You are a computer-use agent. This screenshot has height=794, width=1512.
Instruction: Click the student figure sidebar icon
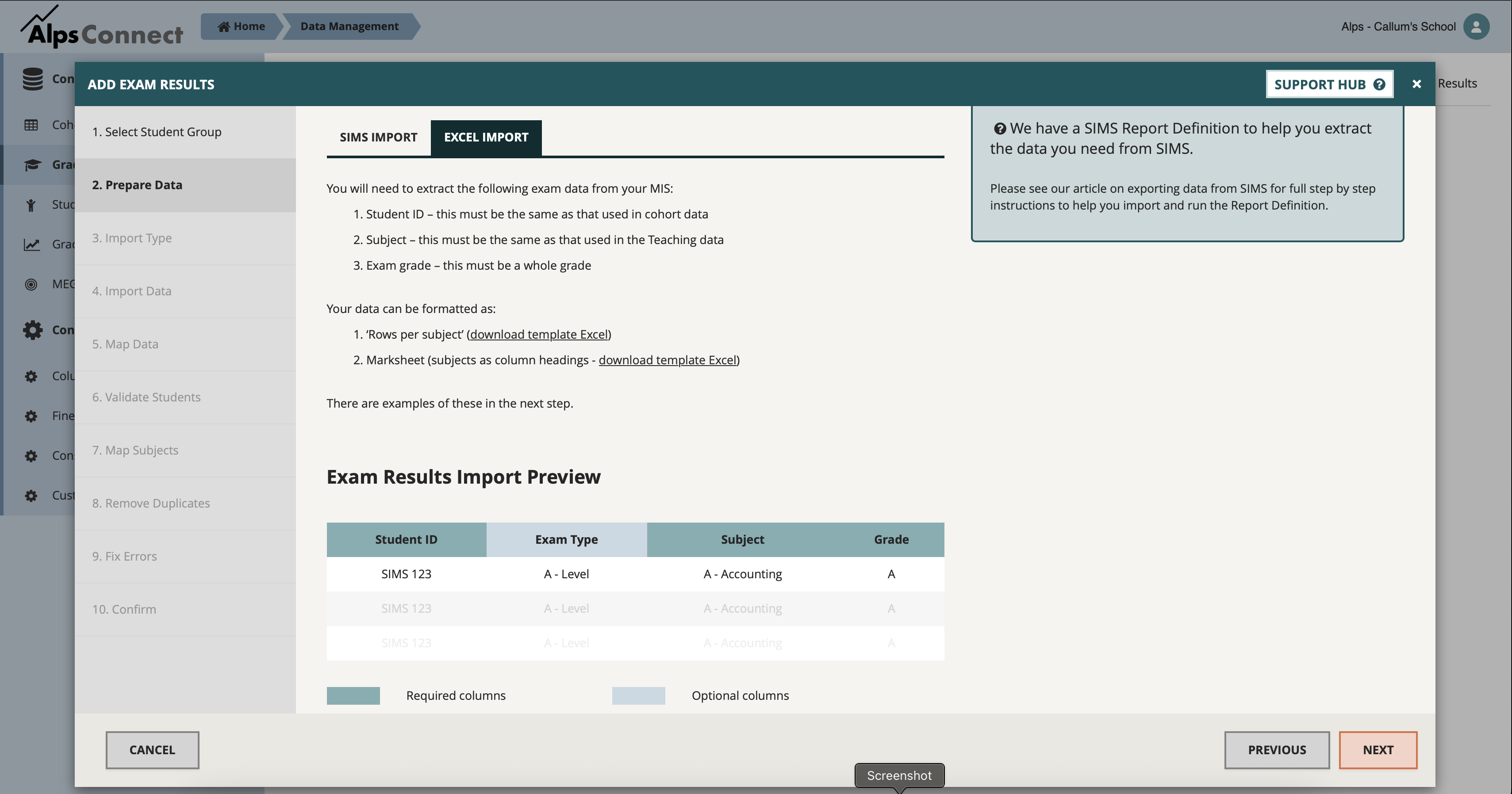[x=31, y=205]
